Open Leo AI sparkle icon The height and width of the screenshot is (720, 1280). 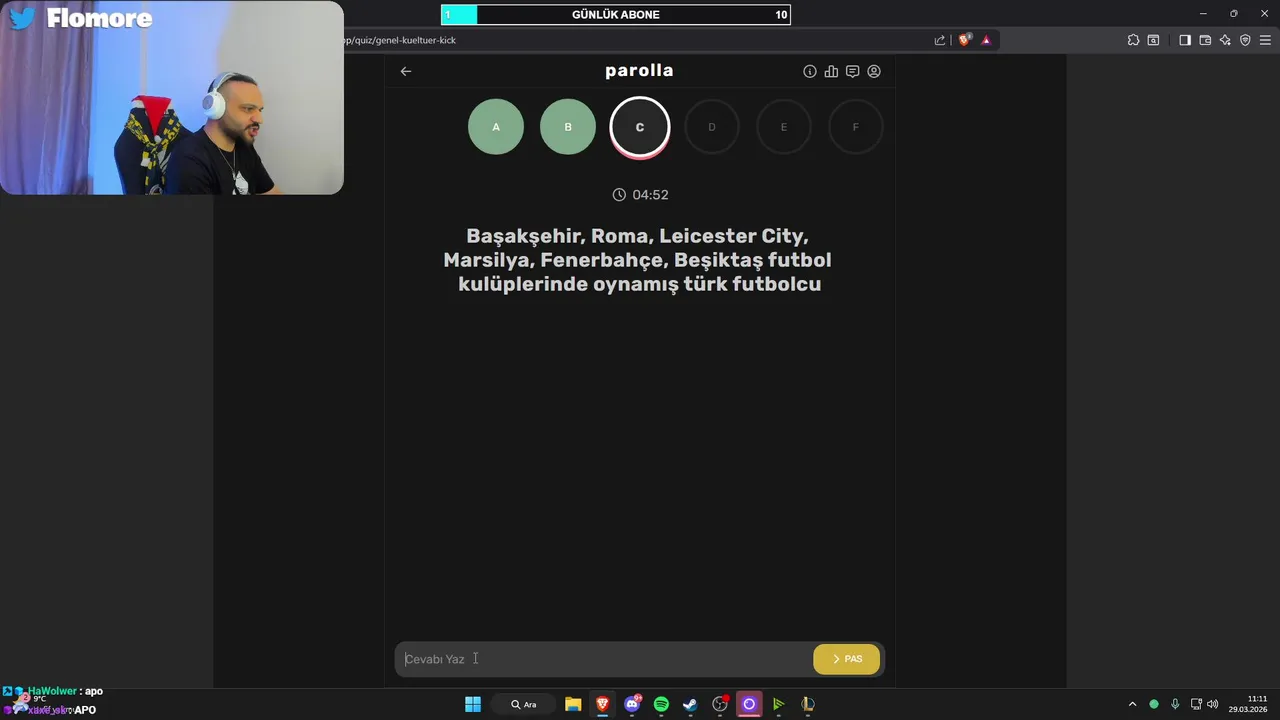click(x=1225, y=40)
